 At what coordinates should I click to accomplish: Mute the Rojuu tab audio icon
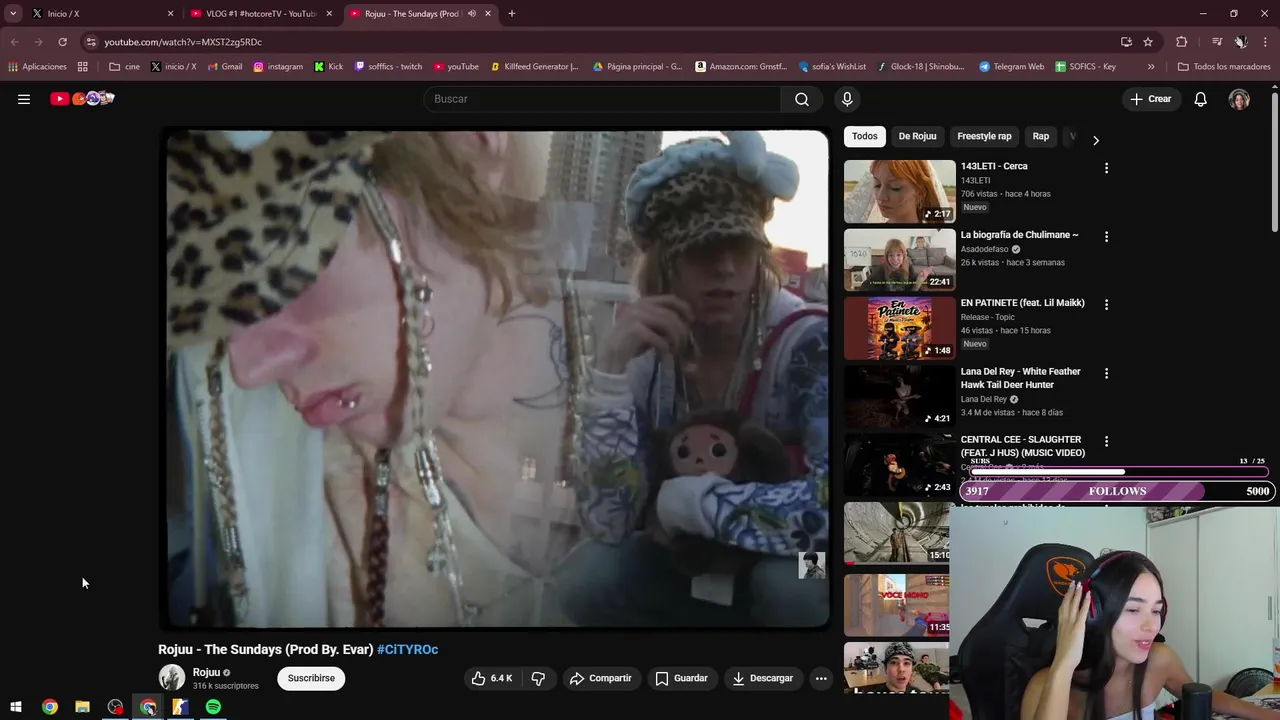[x=472, y=14]
